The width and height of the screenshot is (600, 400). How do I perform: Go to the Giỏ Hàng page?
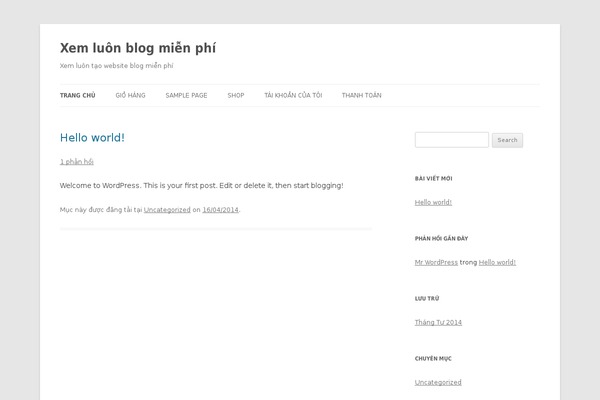[x=130, y=95]
